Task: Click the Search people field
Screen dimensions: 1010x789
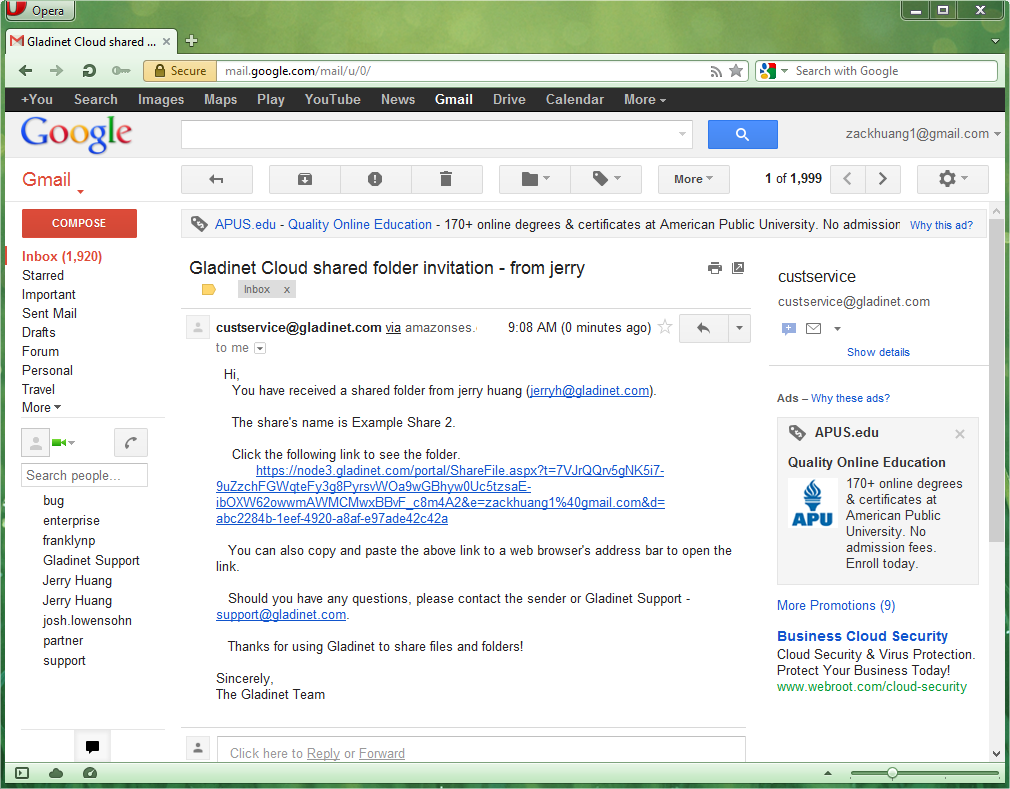Action: (x=84, y=475)
